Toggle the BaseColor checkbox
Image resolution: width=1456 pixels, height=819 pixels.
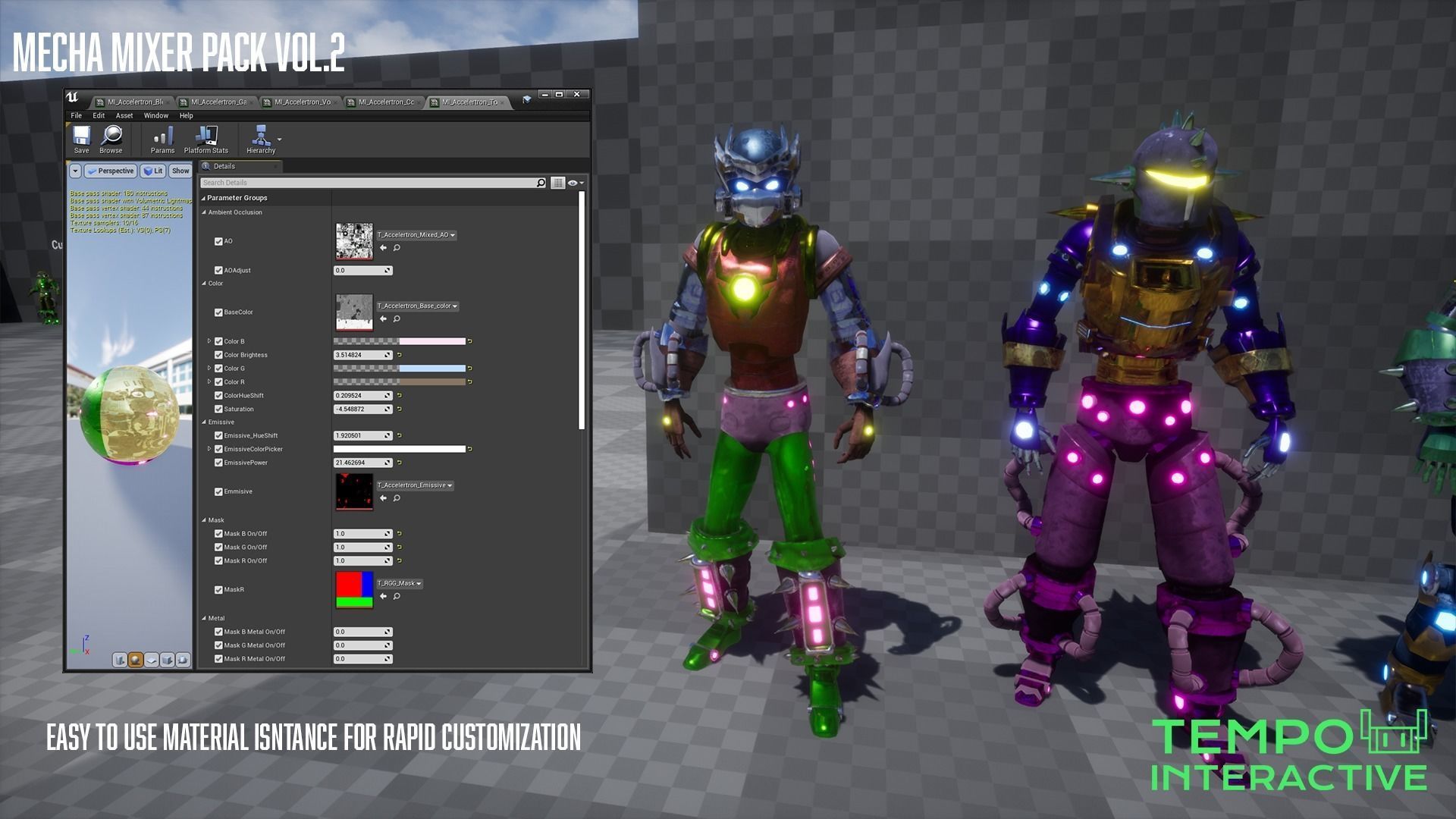pyautogui.click(x=218, y=312)
